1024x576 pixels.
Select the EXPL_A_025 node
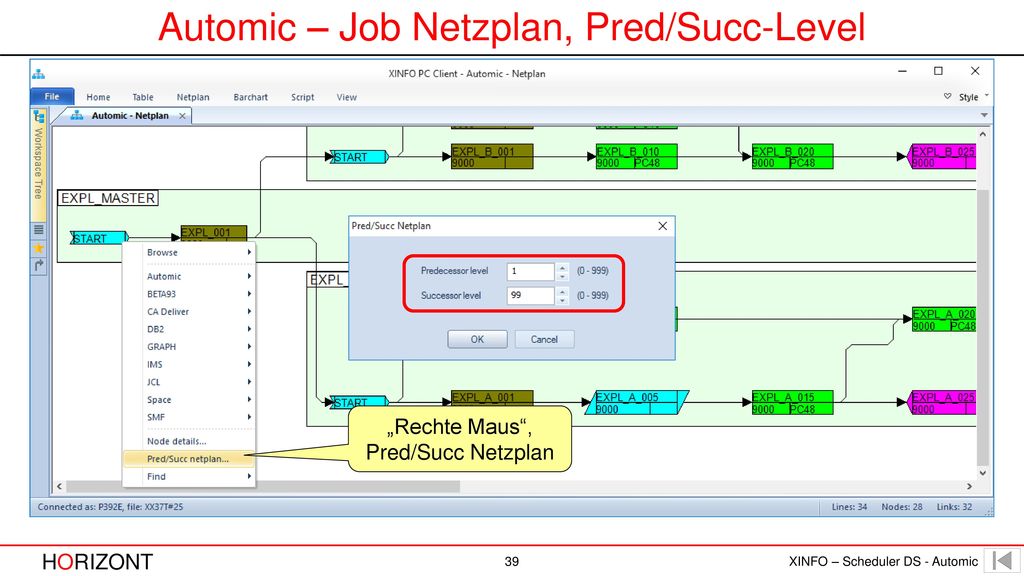[942, 402]
